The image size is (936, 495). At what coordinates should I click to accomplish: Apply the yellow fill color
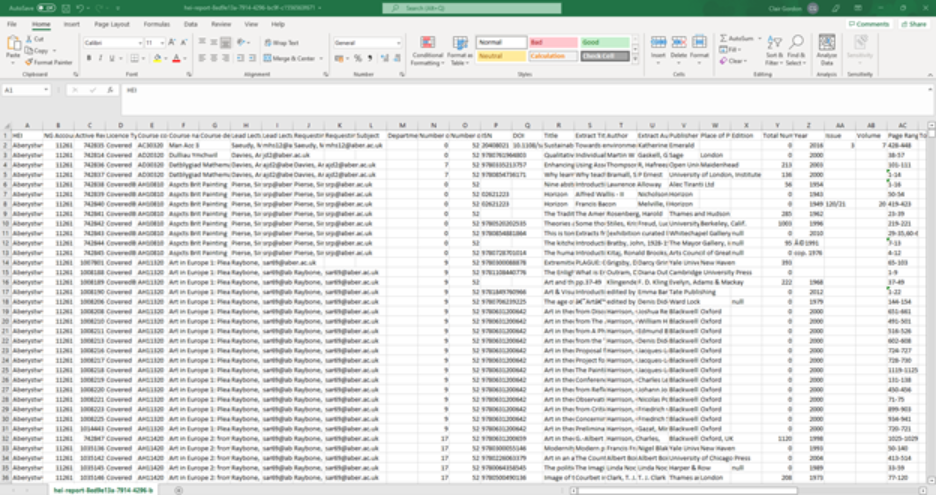coord(157,59)
